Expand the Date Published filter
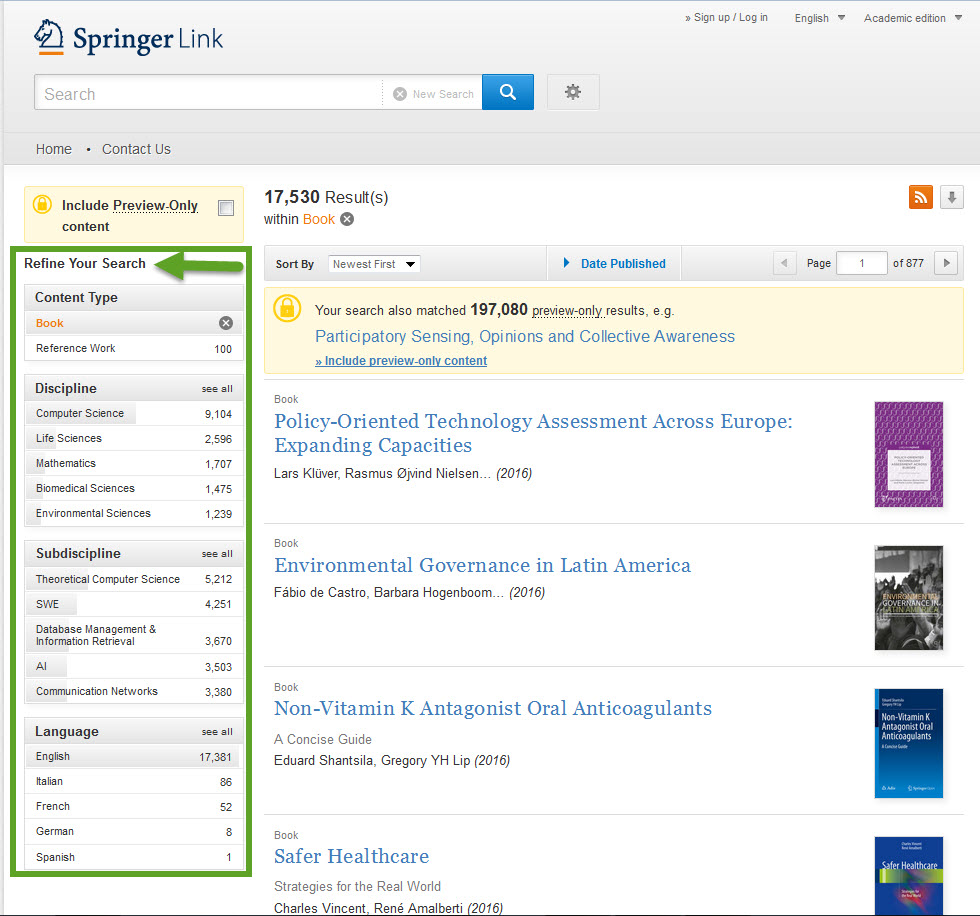 pyautogui.click(x=614, y=264)
